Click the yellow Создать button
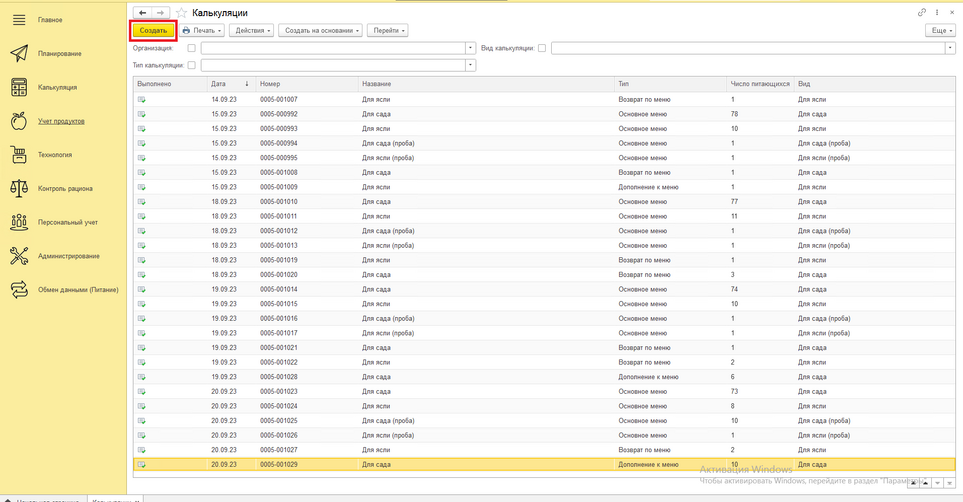 [x=153, y=31]
